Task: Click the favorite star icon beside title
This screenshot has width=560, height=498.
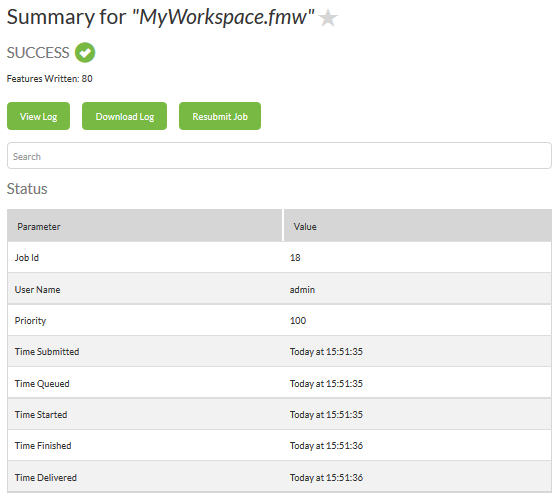Action: 328,18
